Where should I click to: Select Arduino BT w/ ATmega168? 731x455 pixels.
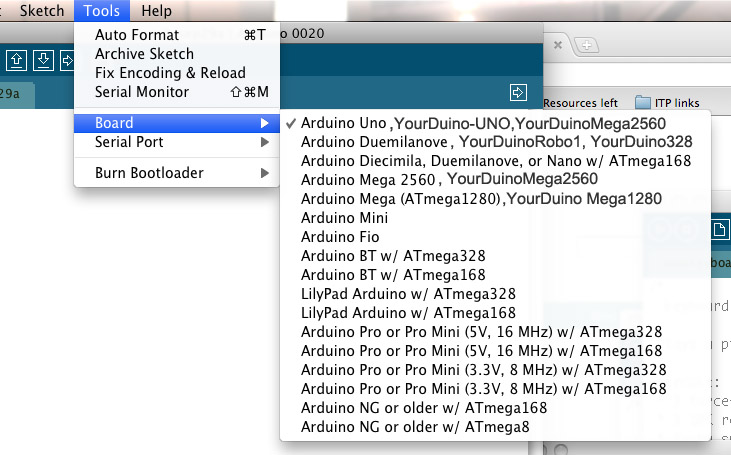click(x=495, y=275)
